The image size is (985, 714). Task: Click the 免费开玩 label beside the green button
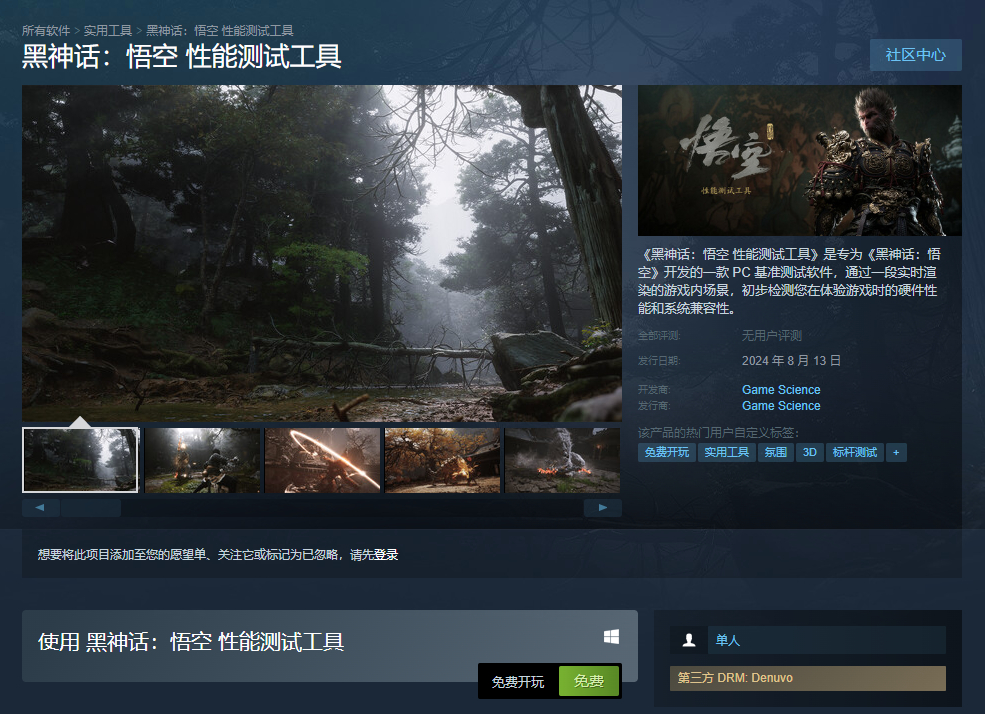[x=518, y=681]
